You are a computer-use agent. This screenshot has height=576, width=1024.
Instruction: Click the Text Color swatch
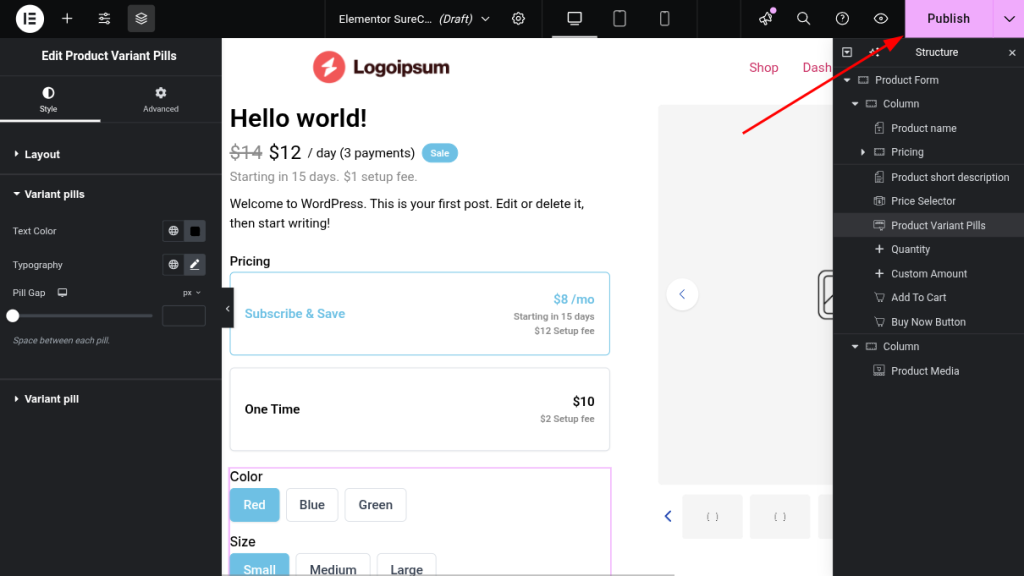[195, 231]
